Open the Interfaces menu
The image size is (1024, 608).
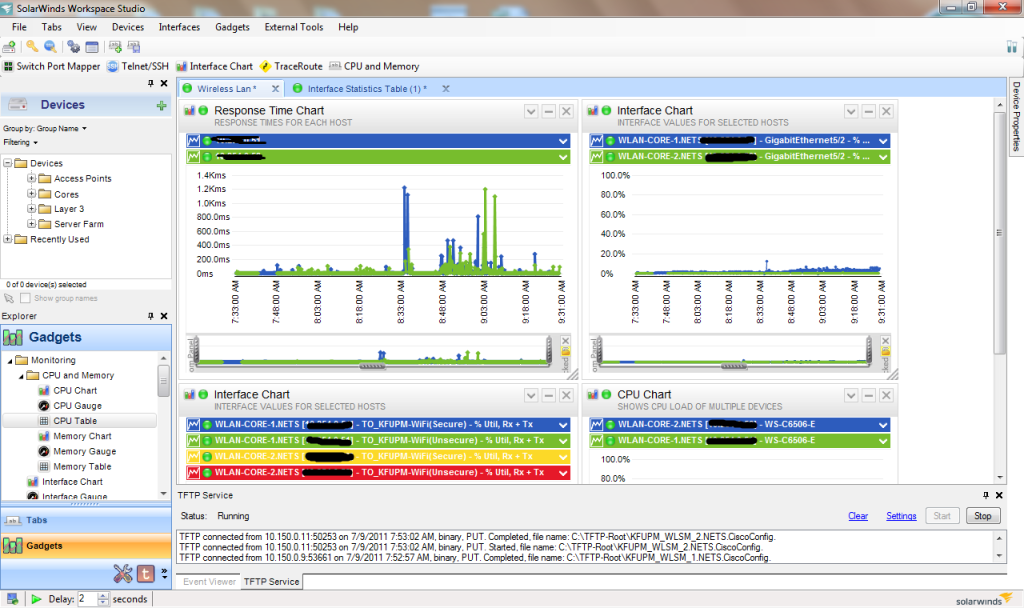pos(179,27)
